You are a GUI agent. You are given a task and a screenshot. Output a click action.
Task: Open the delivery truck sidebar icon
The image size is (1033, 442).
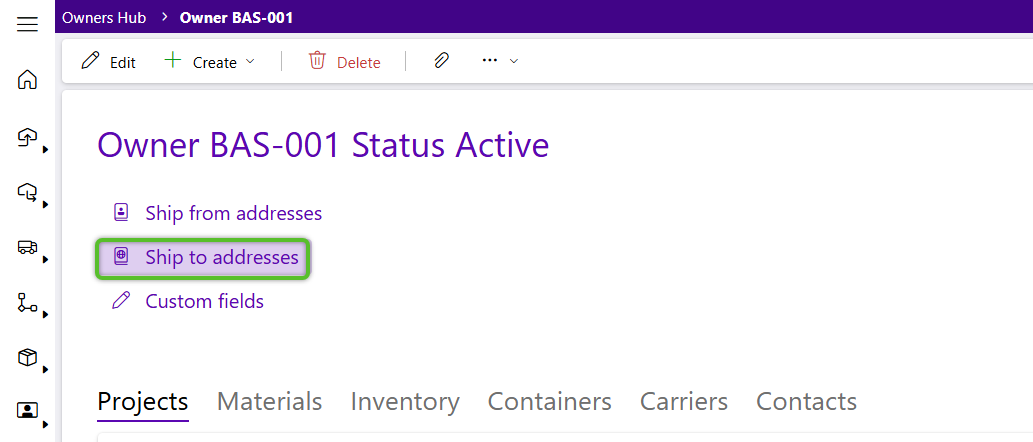[x=27, y=247]
